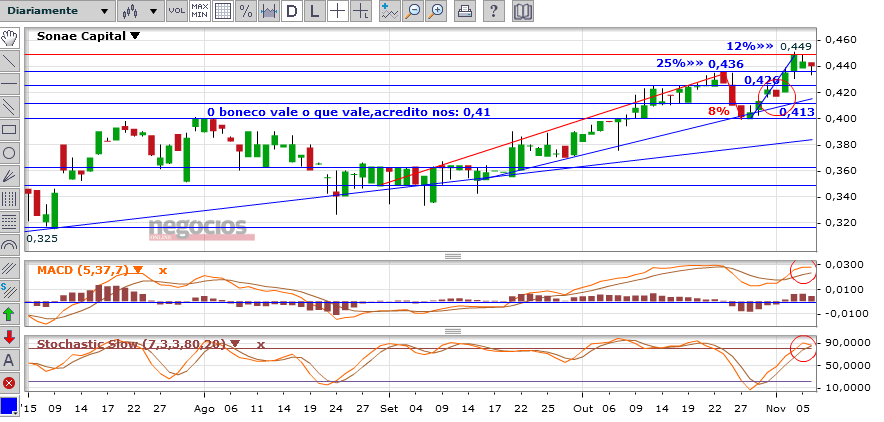Click the green up arrow marker tool
The height and width of the screenshot is (422, 884).
pyautogui.click(x=10, y=314)
